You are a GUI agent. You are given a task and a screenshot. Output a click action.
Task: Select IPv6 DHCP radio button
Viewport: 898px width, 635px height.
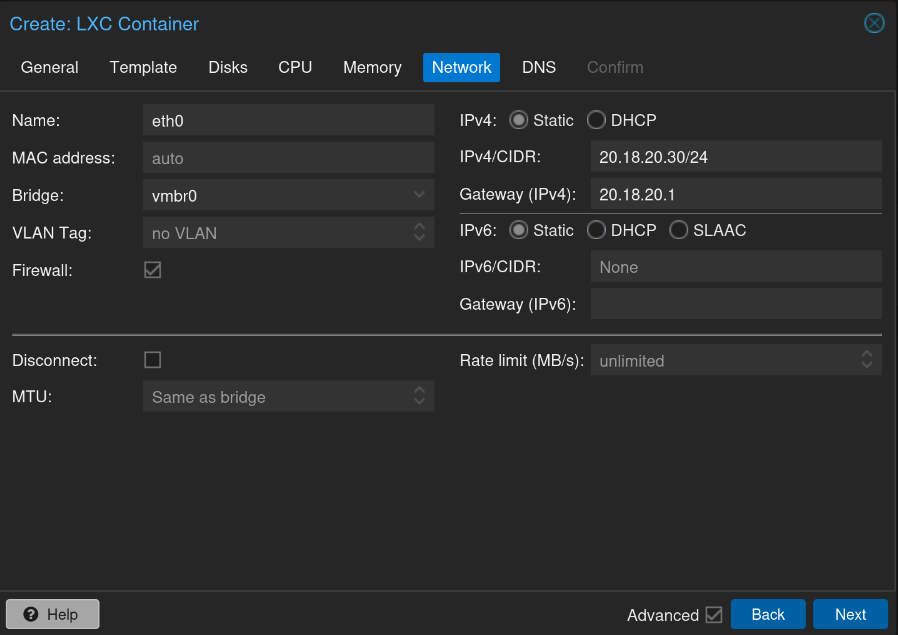pyautogui.click(x=596, y=230)
